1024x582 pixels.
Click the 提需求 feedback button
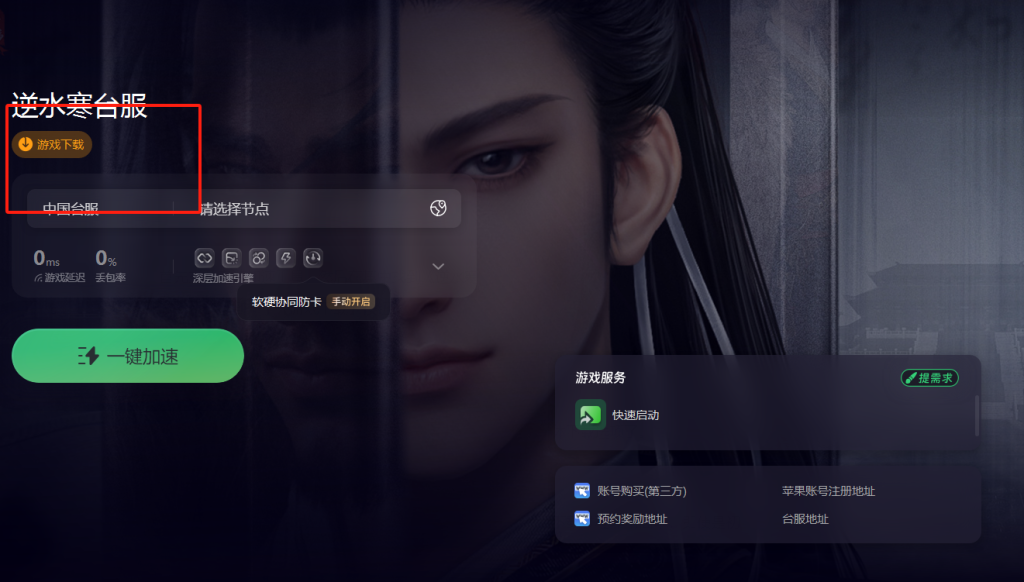coord(929,378)
